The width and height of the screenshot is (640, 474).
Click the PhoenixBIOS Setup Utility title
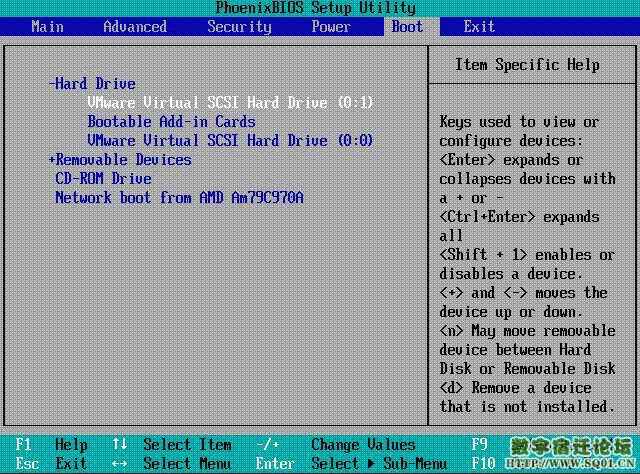(316, 8)
